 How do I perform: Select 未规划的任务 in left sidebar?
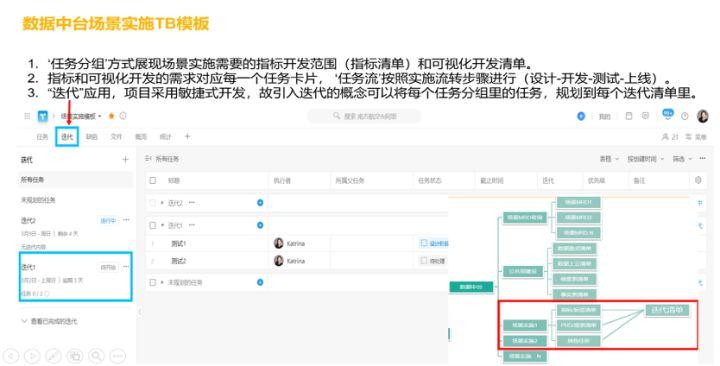coord(76,200)
